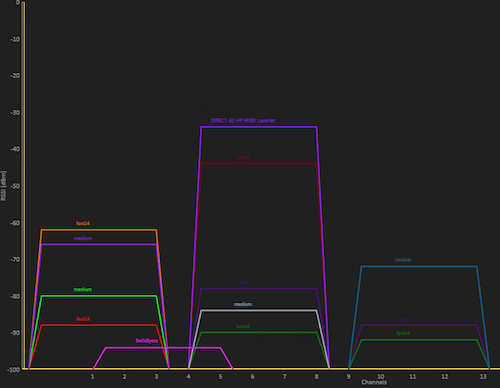Screen dimensions: 500x388
Task: Select channel 11 tick label
Action: [x=412, y=377]
